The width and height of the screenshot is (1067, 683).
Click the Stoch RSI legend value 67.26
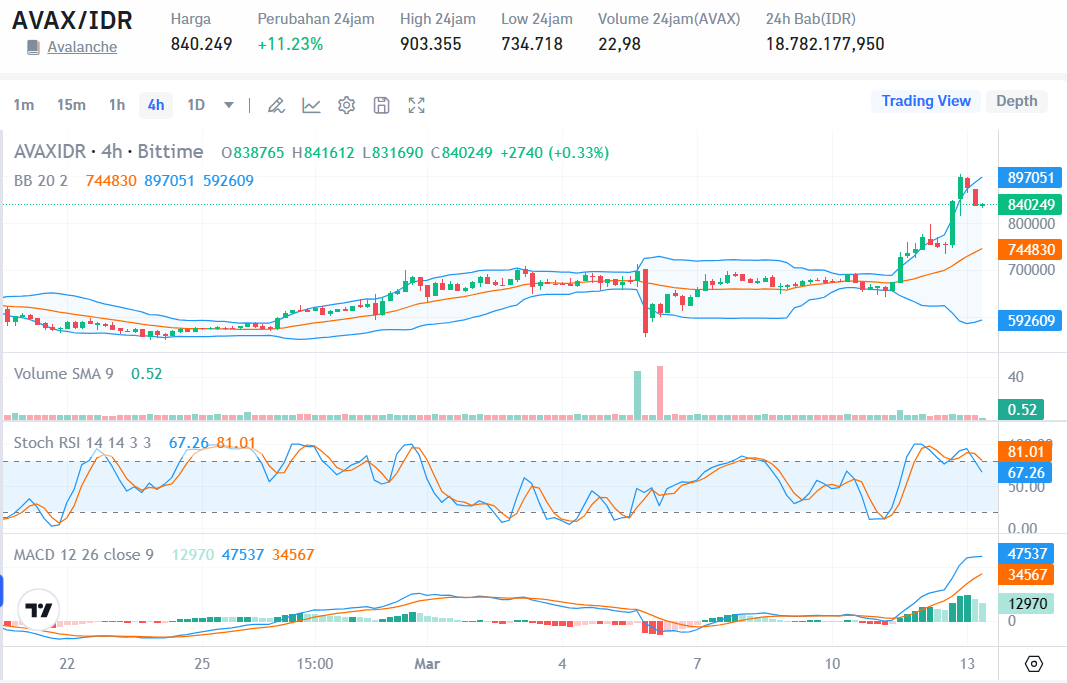[x=188, y=443]
